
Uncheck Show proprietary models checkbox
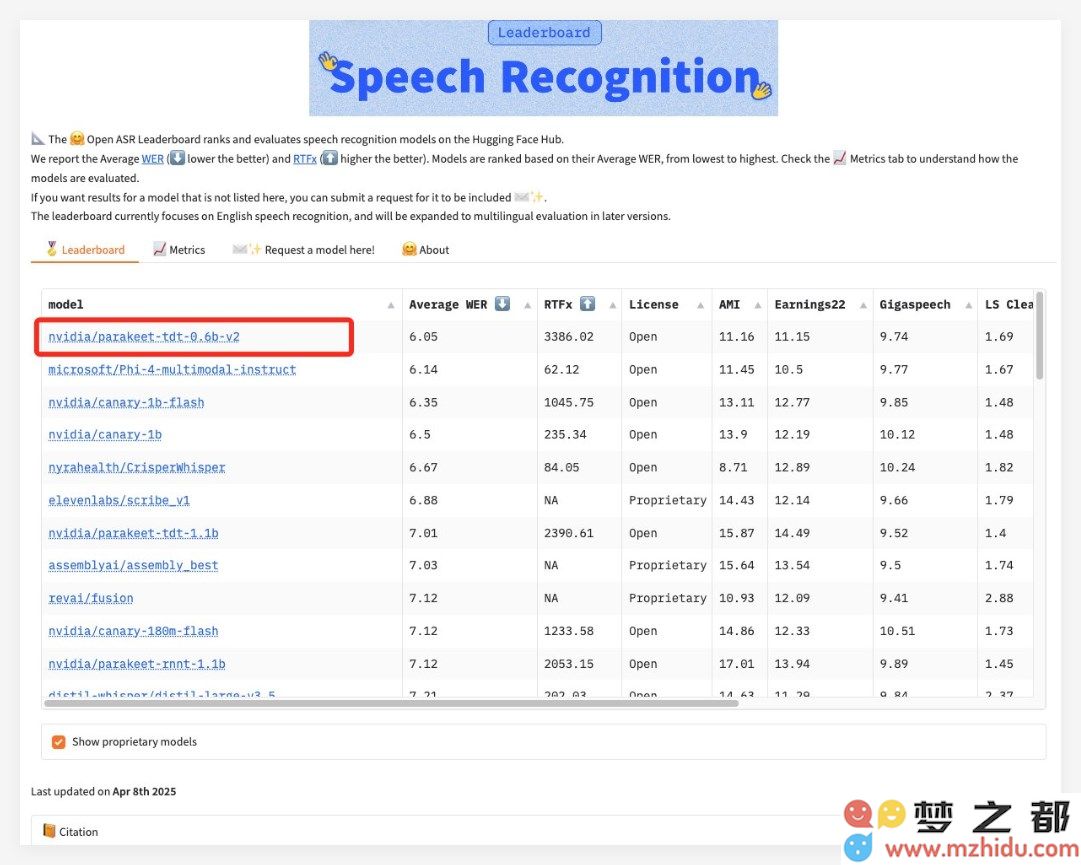click(59, 742)
